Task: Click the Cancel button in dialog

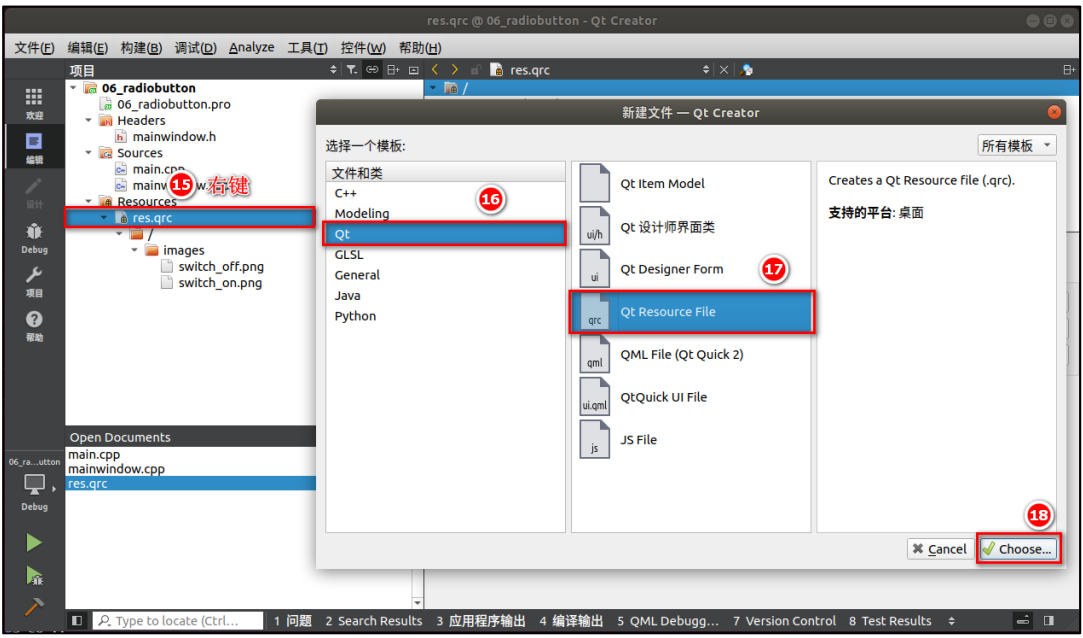Action: (939, 549)
